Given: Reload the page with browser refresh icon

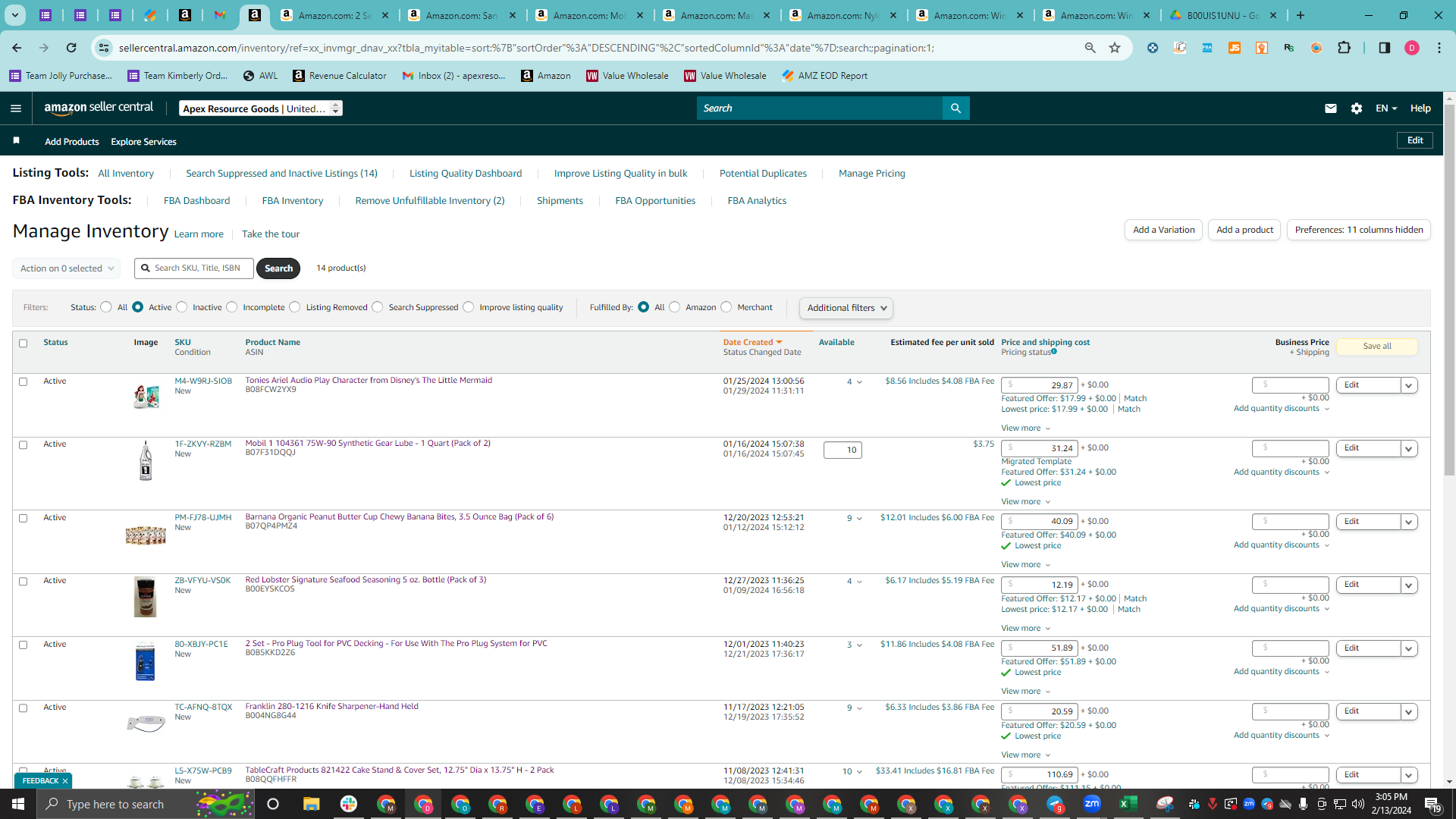Looking at the screenshot, I should coord(71,48).
